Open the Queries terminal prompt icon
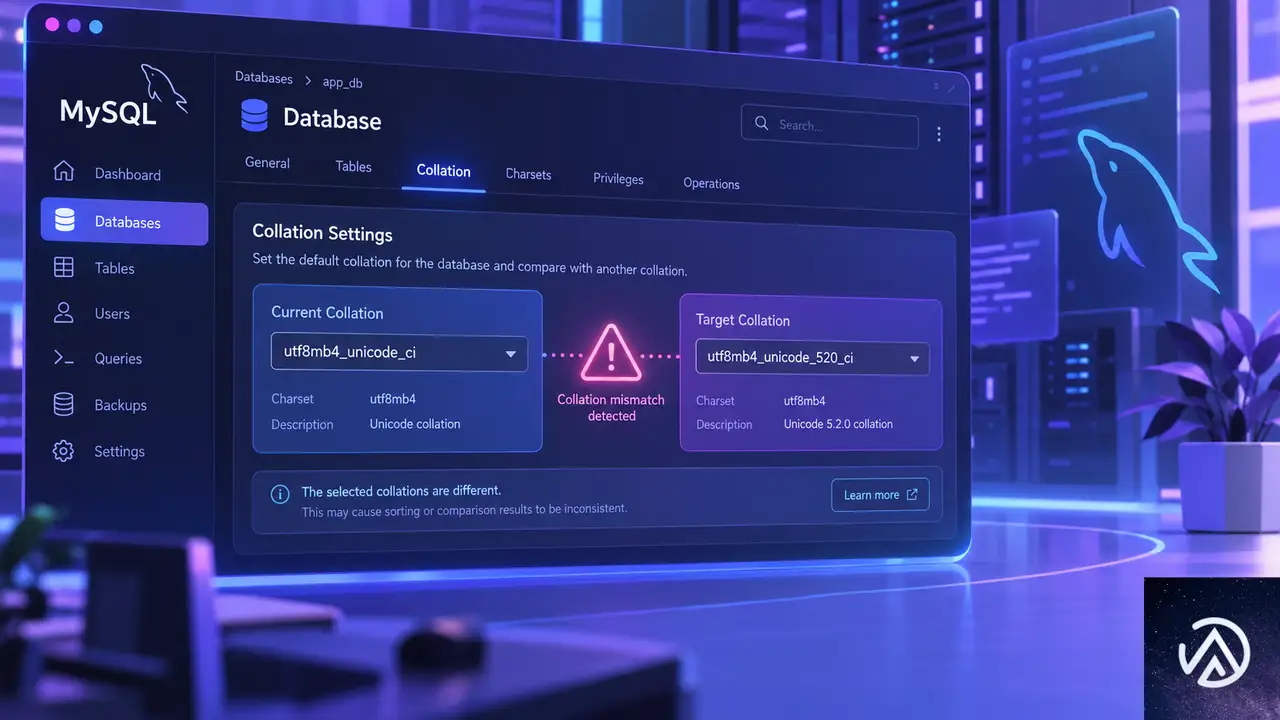This screenshot has height=720, width=1280. 64,358
